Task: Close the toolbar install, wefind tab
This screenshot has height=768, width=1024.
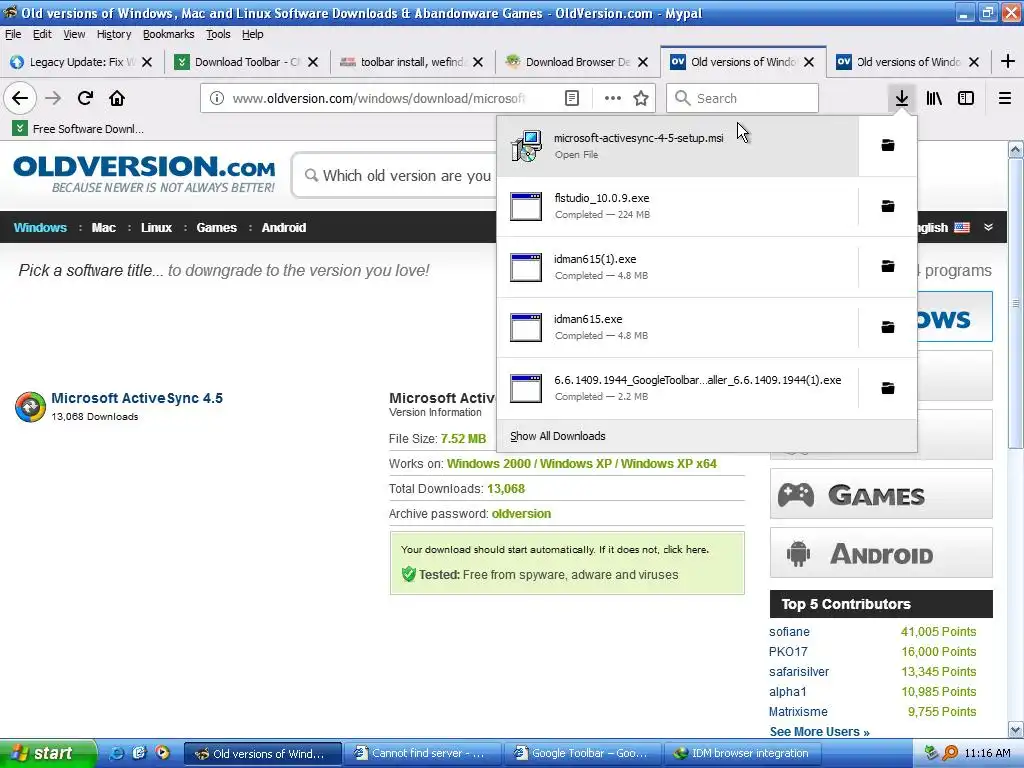Action: 478,62
